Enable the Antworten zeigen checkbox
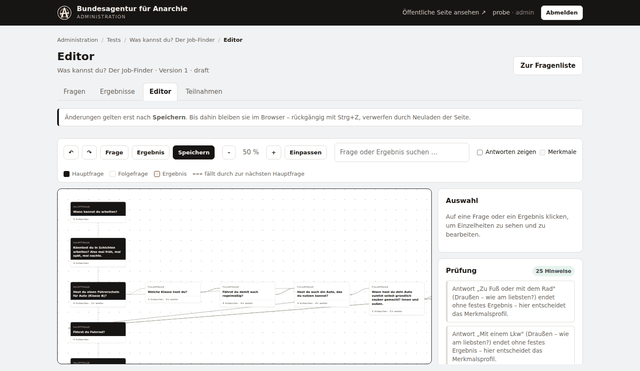This screenshot has width=640, height=371. tap(480, 152)
